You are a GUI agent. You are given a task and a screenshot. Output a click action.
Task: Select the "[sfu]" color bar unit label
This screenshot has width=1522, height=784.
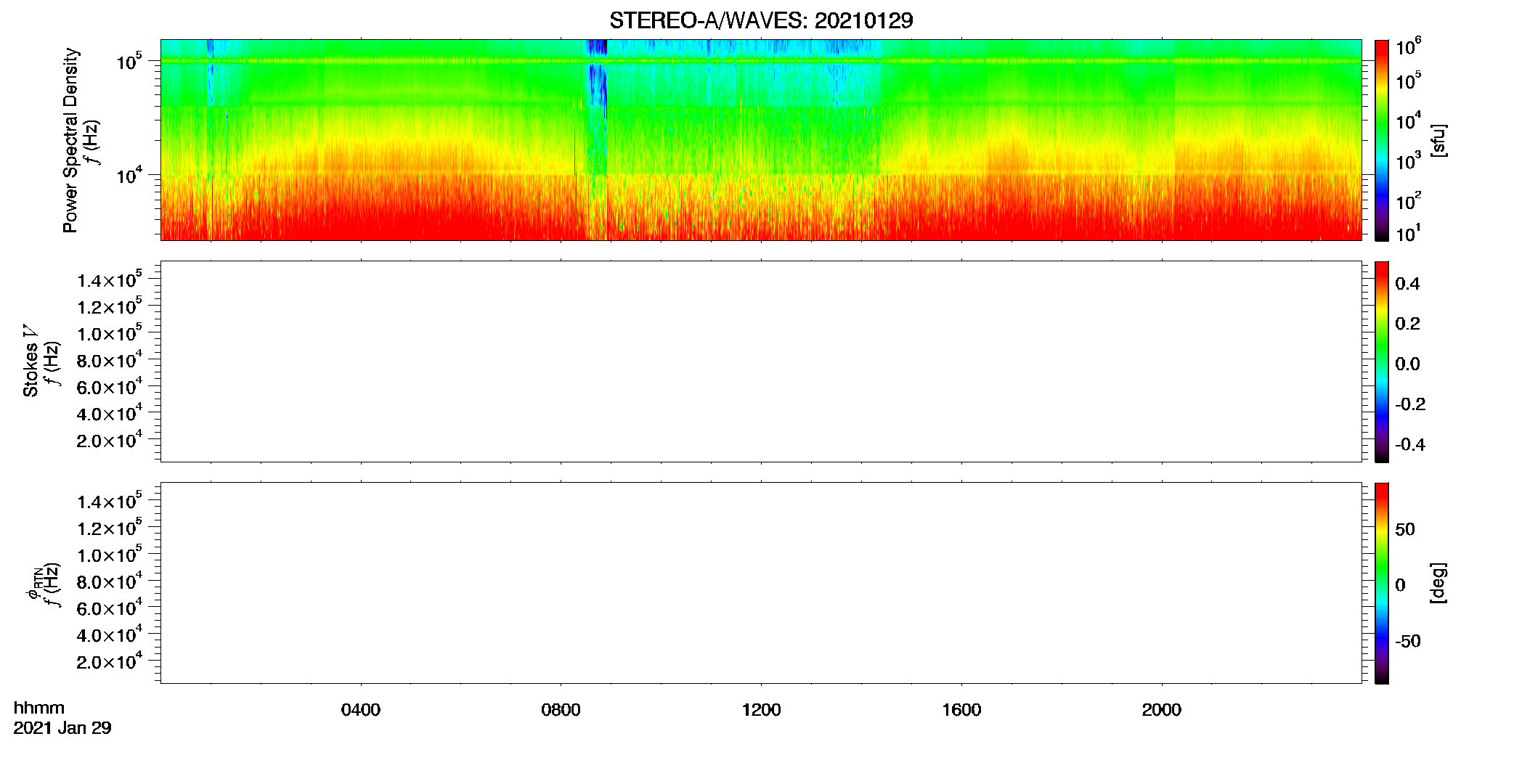tap(1438, 140)
